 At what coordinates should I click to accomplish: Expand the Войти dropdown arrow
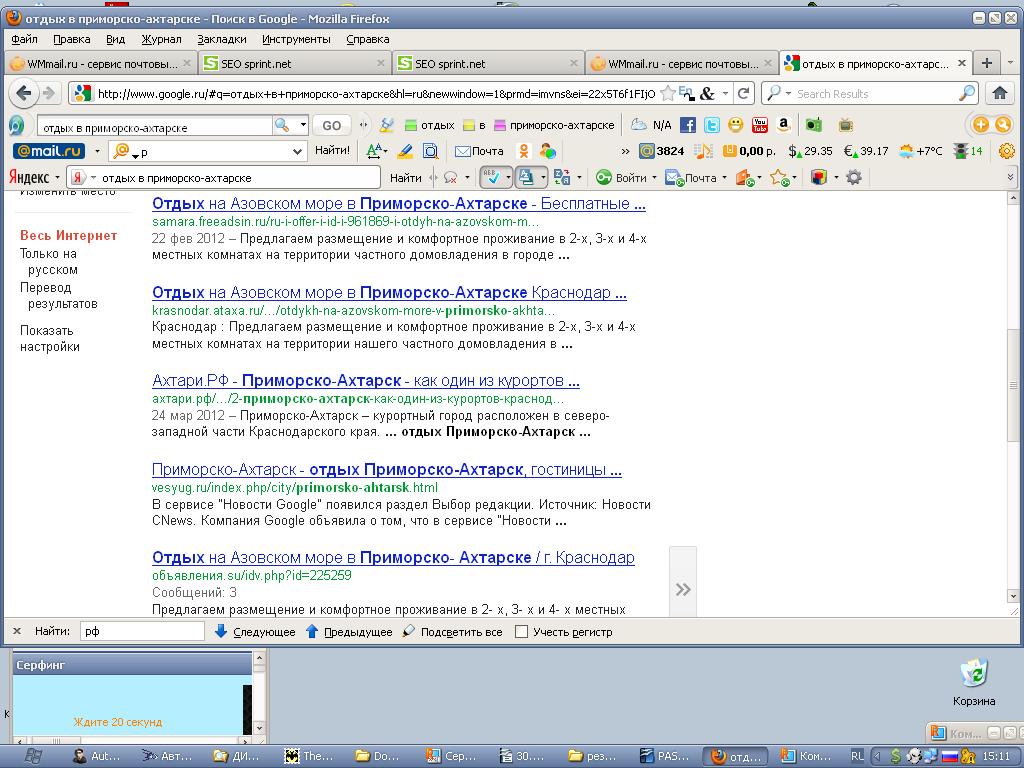(654, 178)
